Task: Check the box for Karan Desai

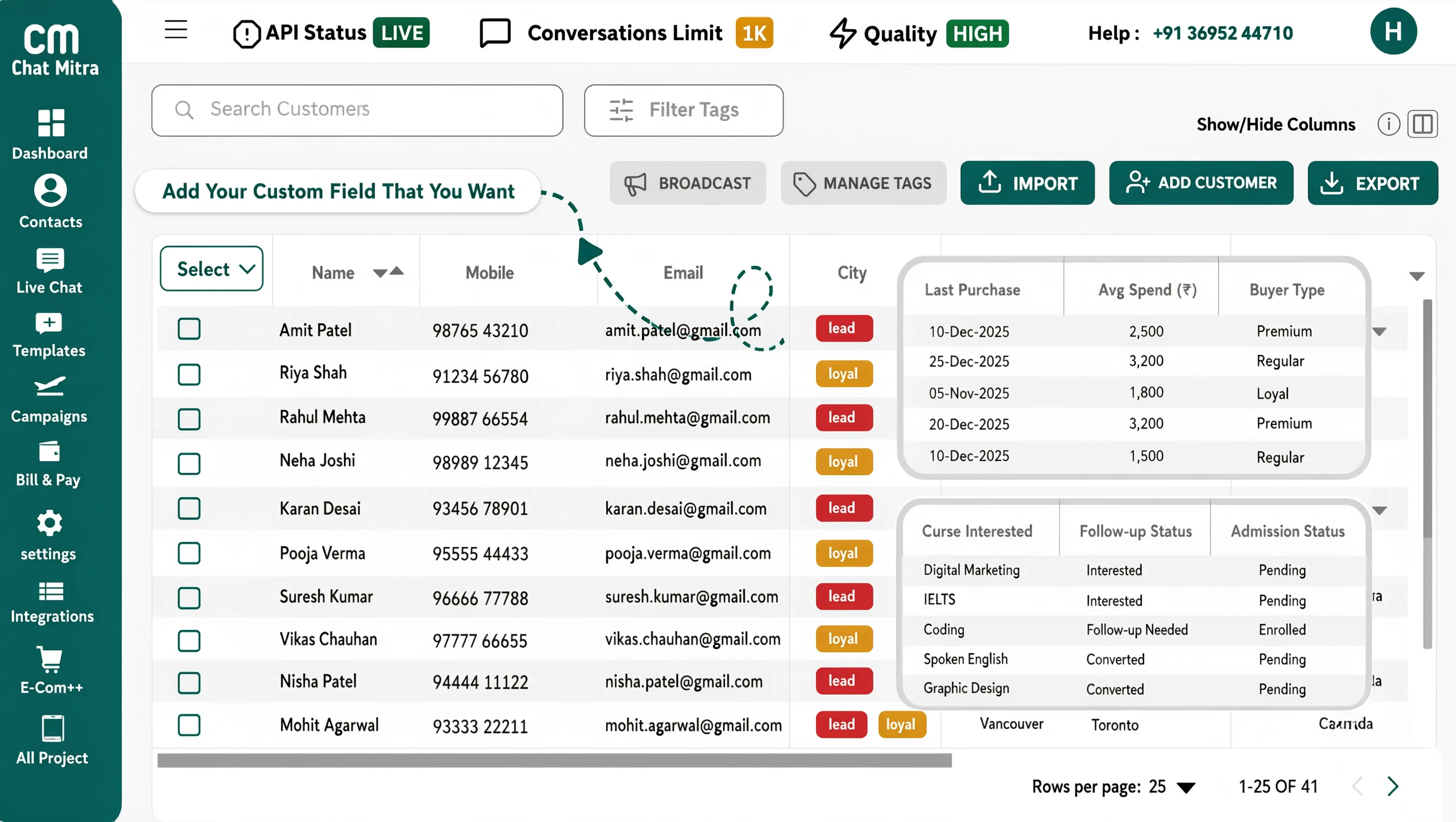Action: (x=189, y=508)
